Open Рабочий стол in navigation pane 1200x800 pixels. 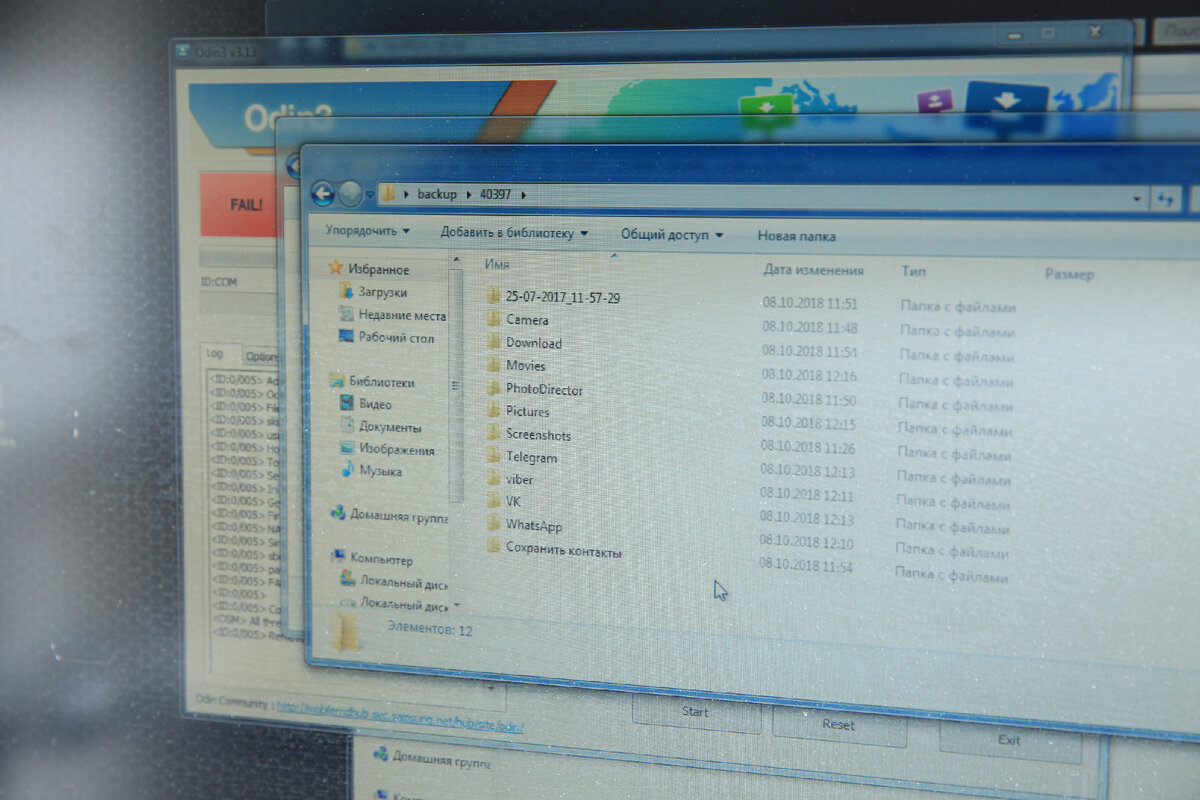pos(387,338)
